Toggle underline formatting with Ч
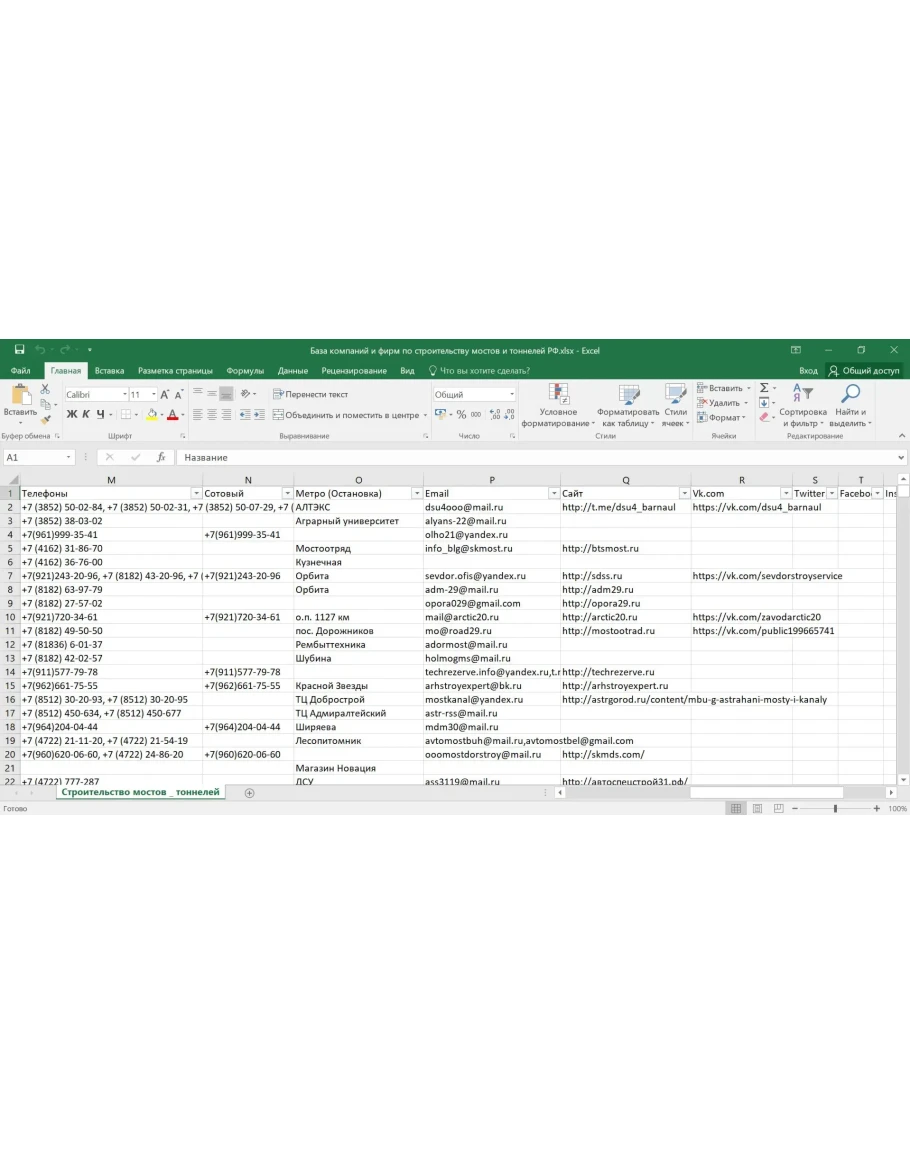This screenshot has height=1155, width=910. (x=100, y=415)
